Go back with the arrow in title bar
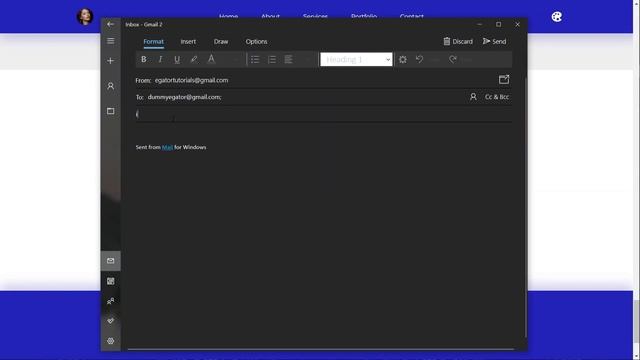The image size is (640, 360). pyautogui.click(x=111, y=24)
